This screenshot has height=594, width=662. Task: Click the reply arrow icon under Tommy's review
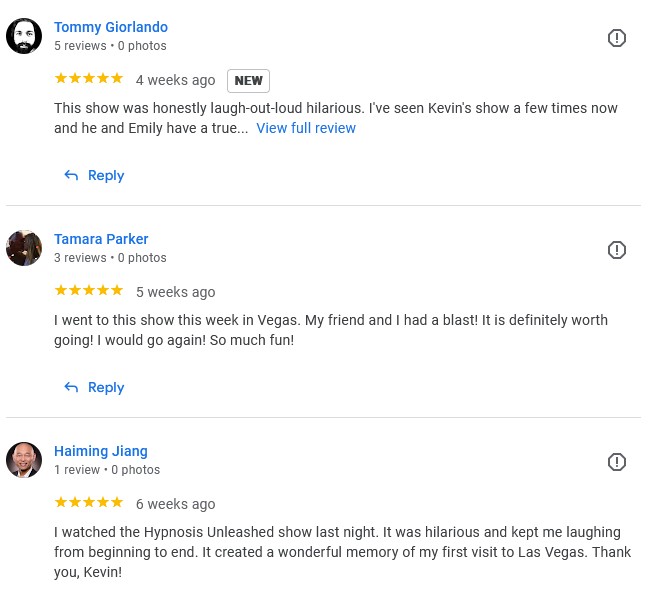[71, 175]
